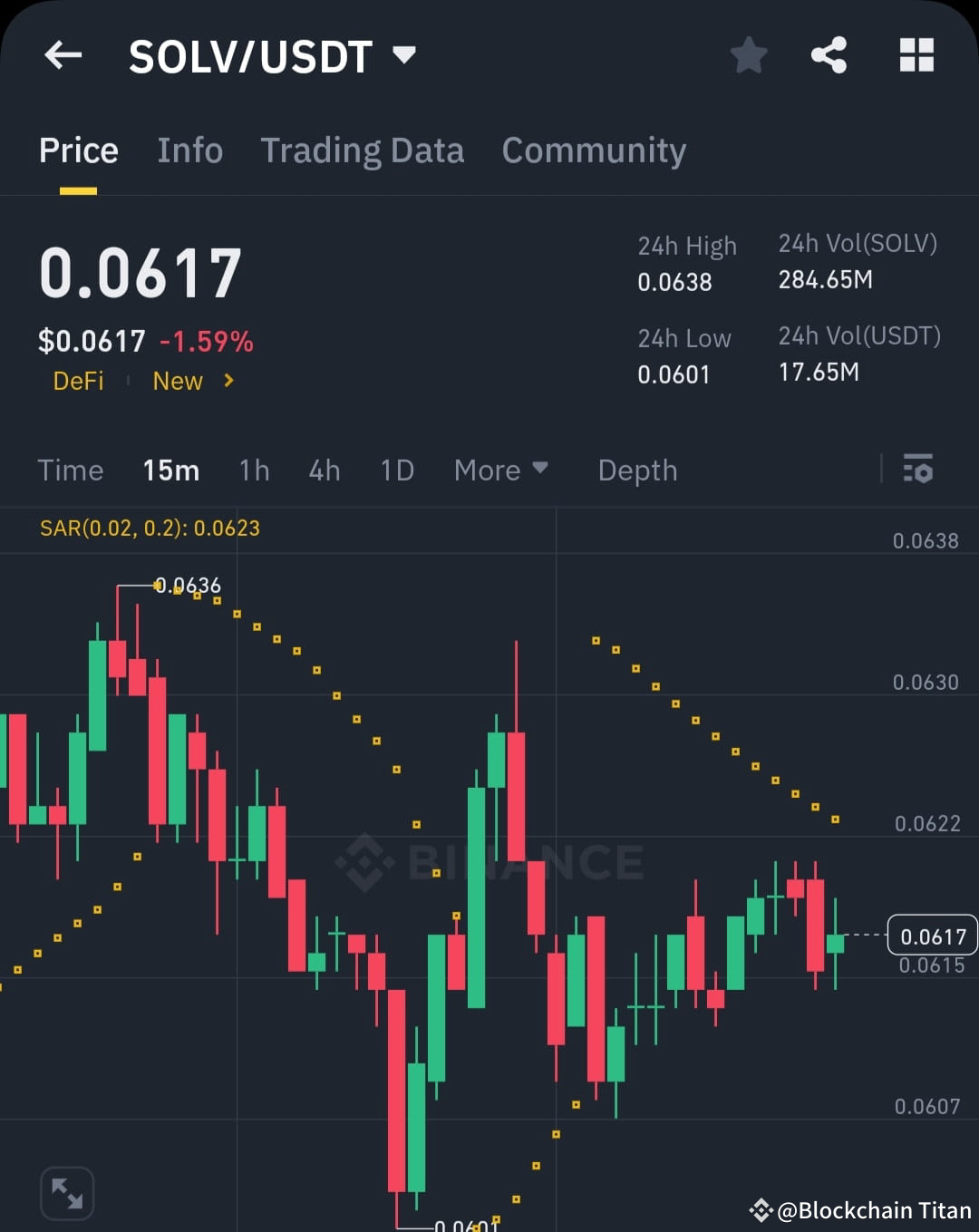Switch to the Info tab
The height and width of the screenshot is (1232, 979).
(x=189, y=150)
